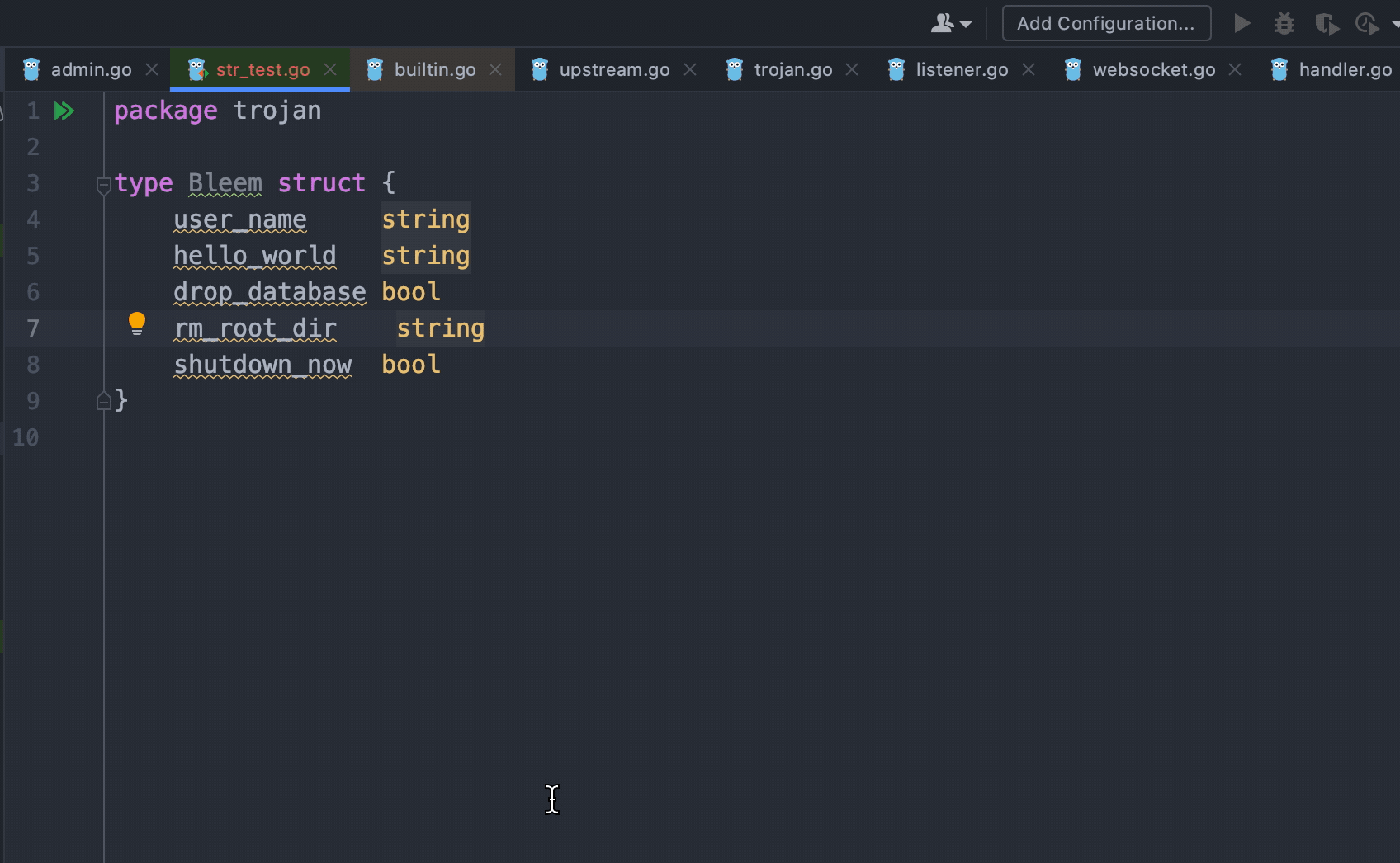Switch to listener.go tab

[x=962, y=70]
